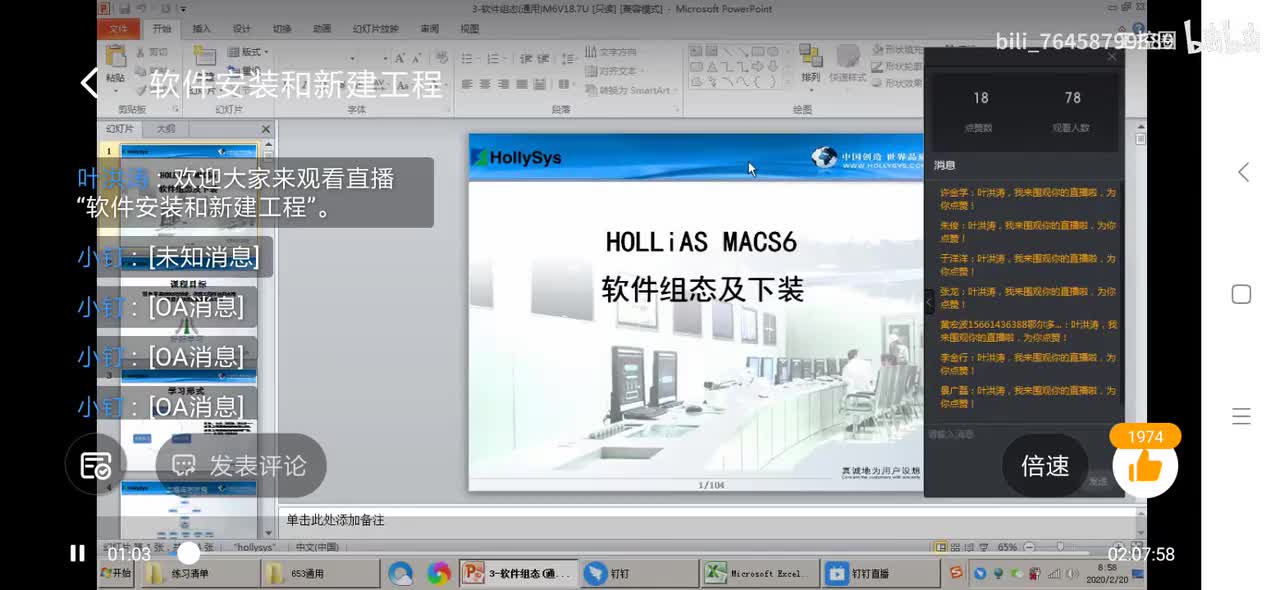Click the PowerPoint help question mark icon
The width and height of the screenshot is (1280, 590).
click(1136, 29)
